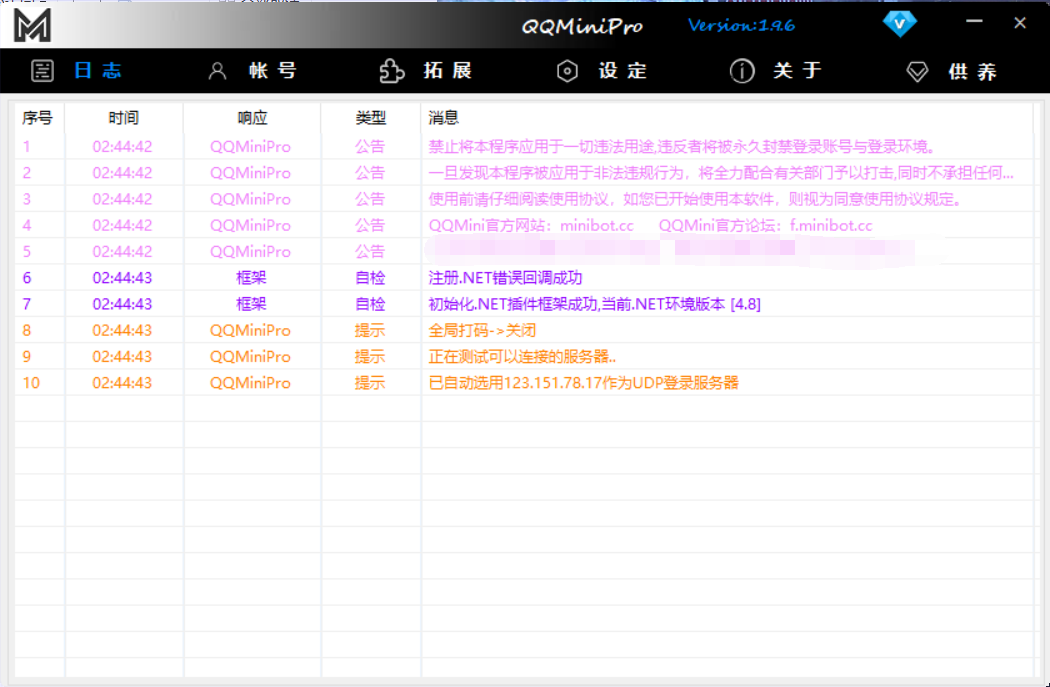
Task: Click sequence number 10 in the log
Action: pos(31,383)
